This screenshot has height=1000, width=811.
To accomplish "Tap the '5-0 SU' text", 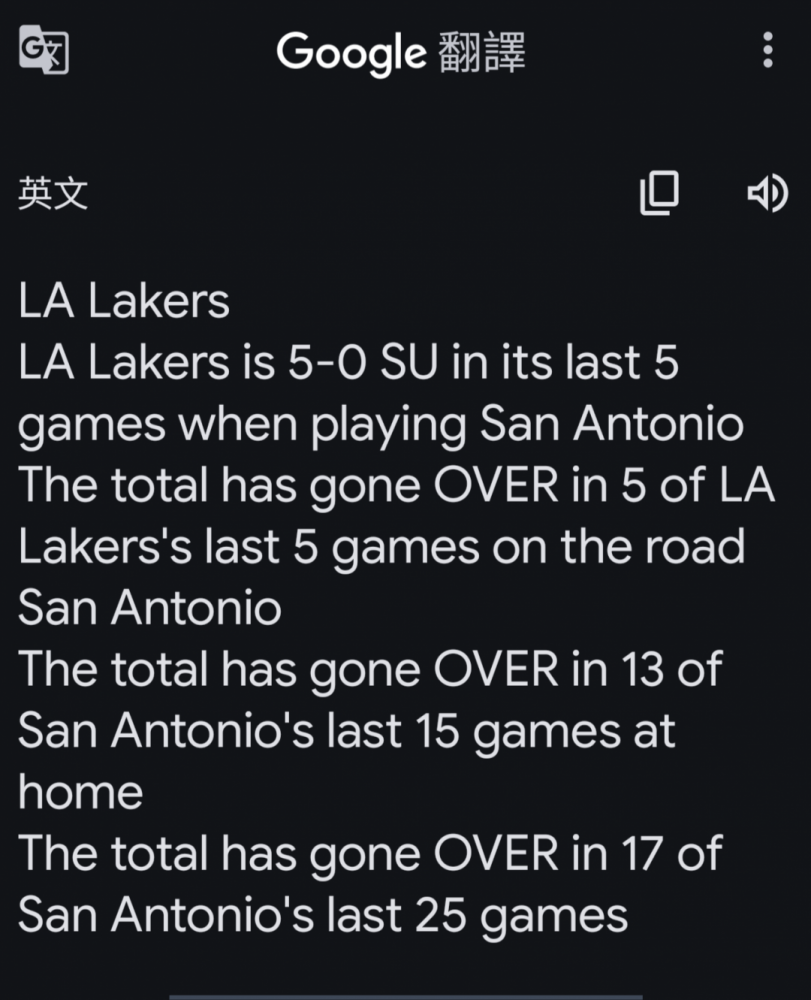I will 363,362.
